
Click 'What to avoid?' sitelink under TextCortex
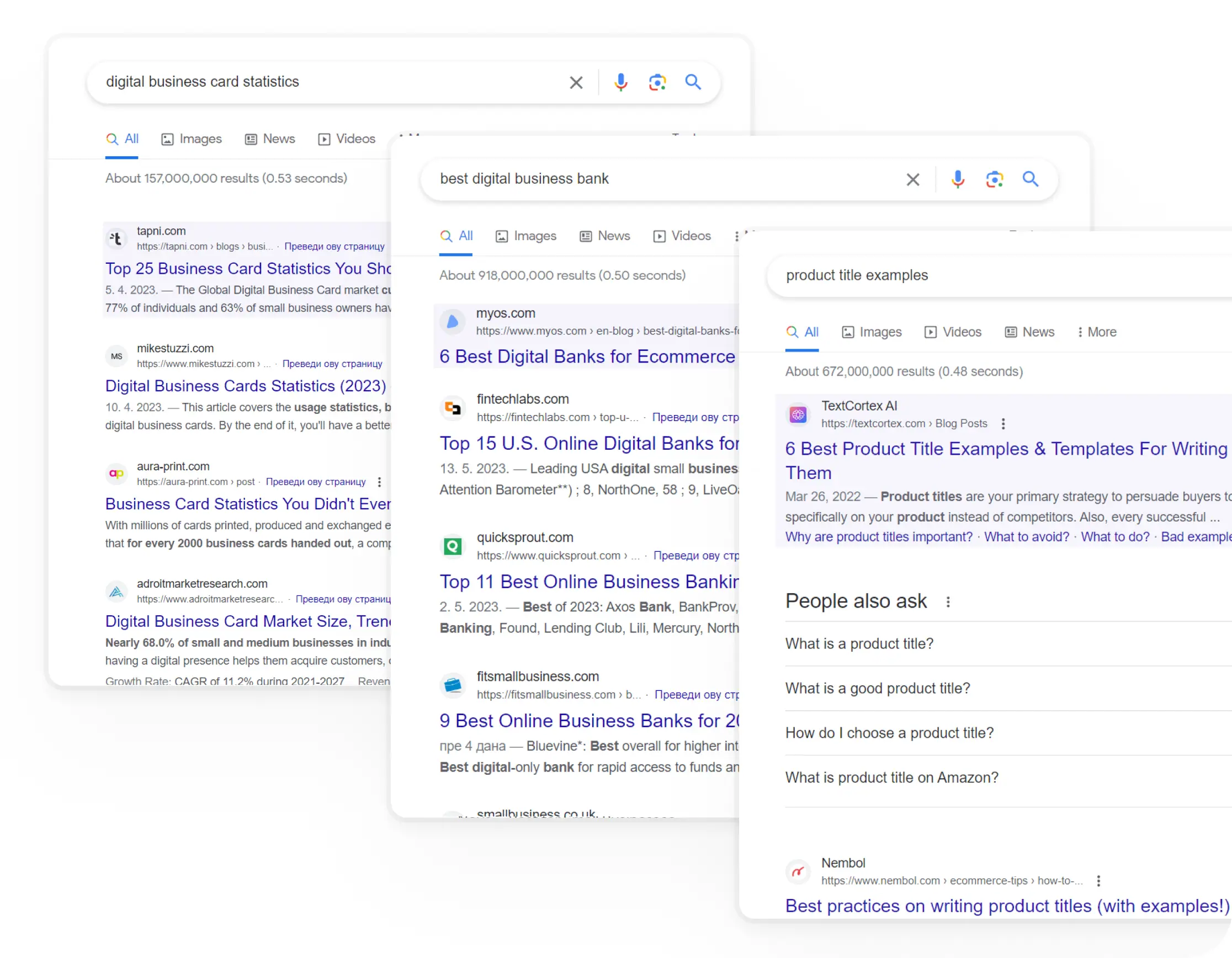click(1026, 537)
